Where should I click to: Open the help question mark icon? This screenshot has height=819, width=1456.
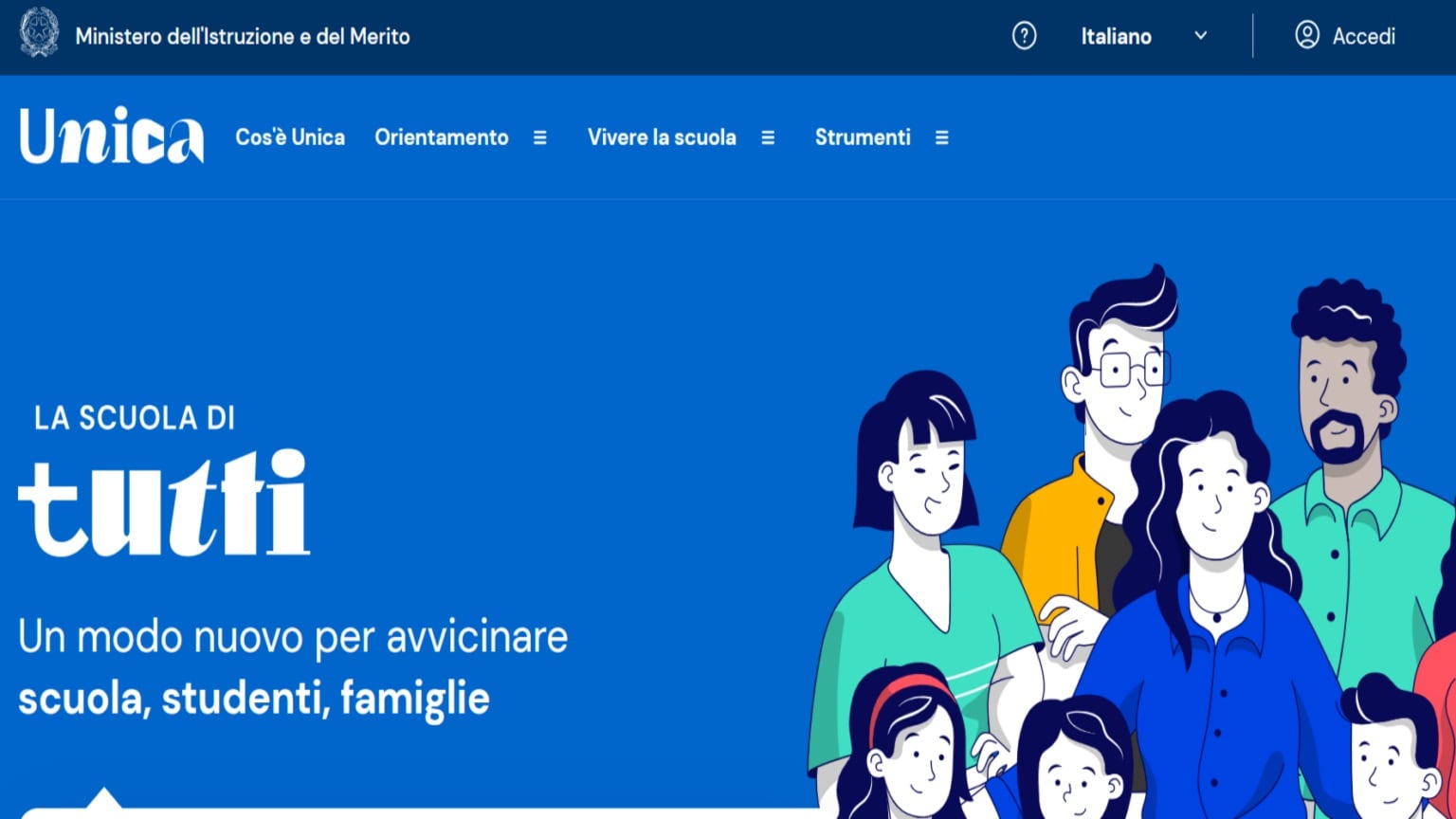point(1024,36)
